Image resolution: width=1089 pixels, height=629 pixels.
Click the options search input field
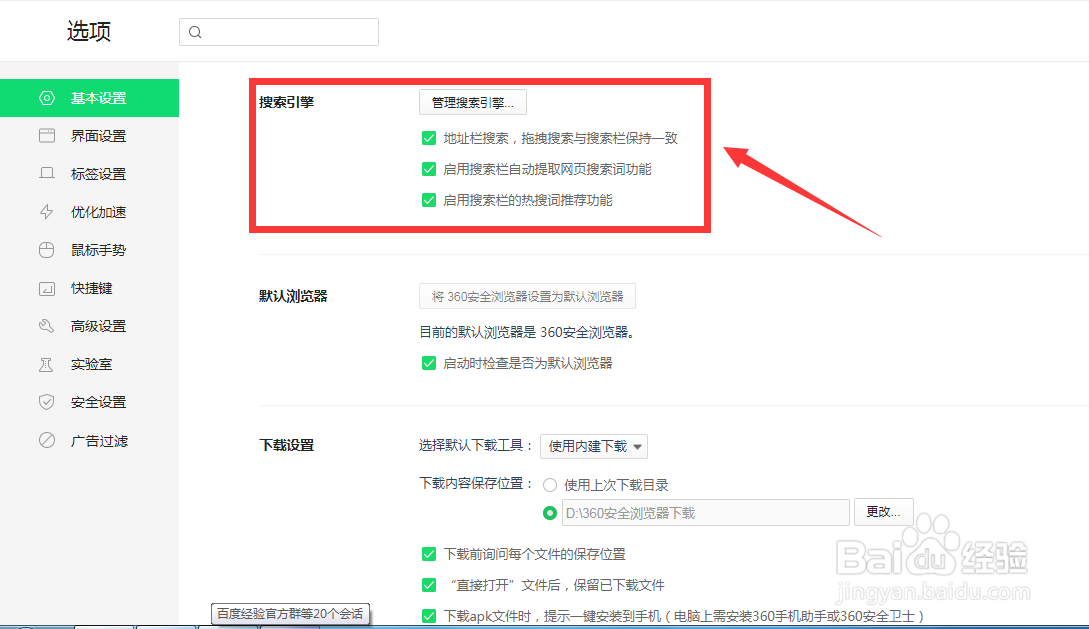coord(279,32)
